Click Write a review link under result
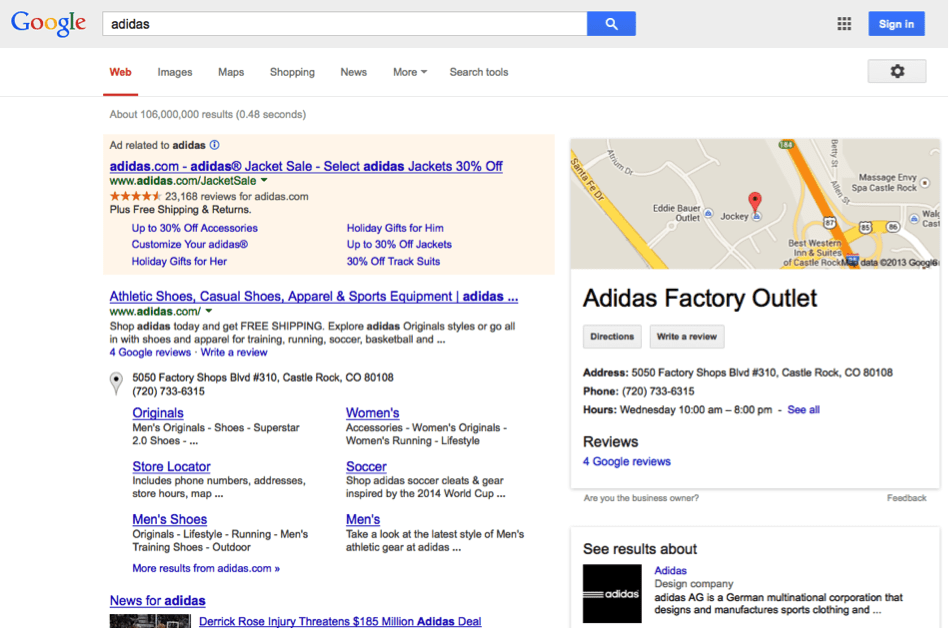 point(234,352)
